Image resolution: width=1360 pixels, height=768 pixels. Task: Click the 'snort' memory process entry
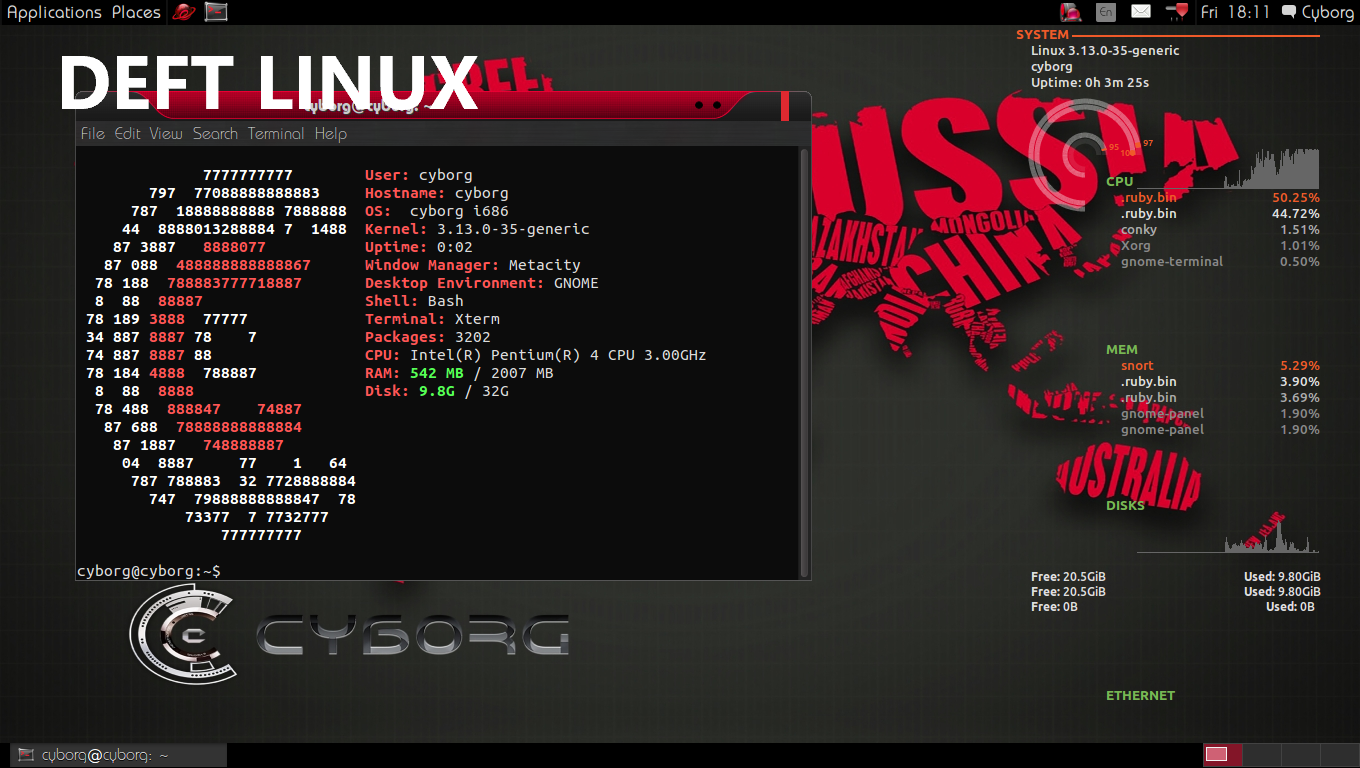coord(1137,366)
